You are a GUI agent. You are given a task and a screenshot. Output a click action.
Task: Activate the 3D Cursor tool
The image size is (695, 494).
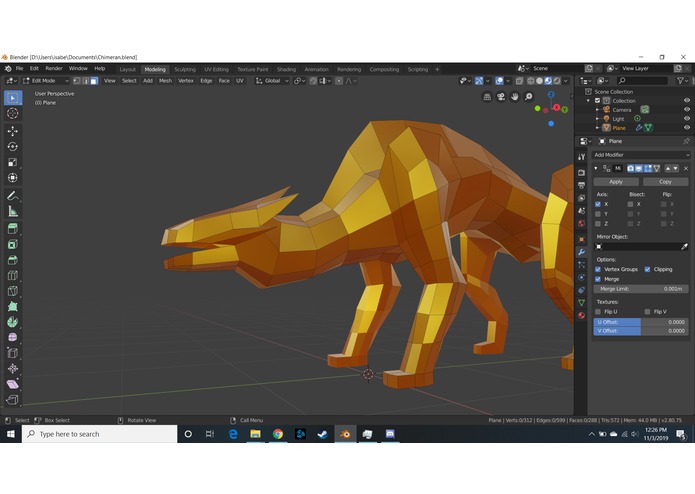click(x=13, y=113)
